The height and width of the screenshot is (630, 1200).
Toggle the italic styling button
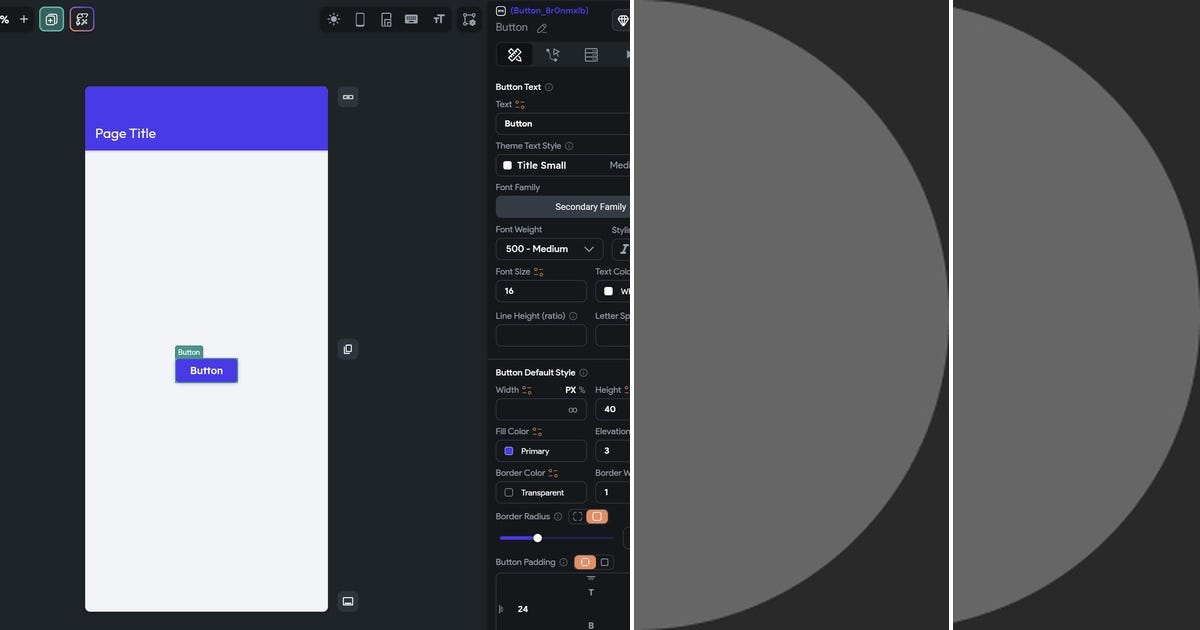click(x=622, y=249)
